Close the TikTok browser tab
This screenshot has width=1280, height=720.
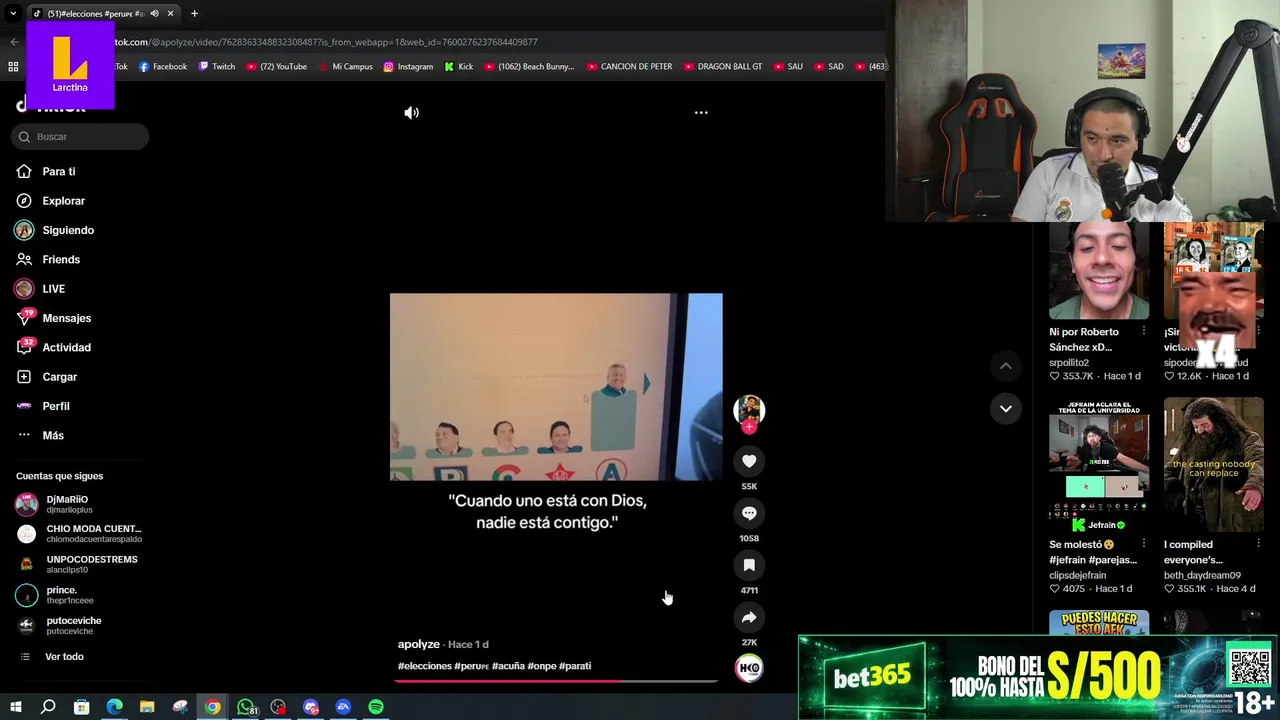click(170, 14)
